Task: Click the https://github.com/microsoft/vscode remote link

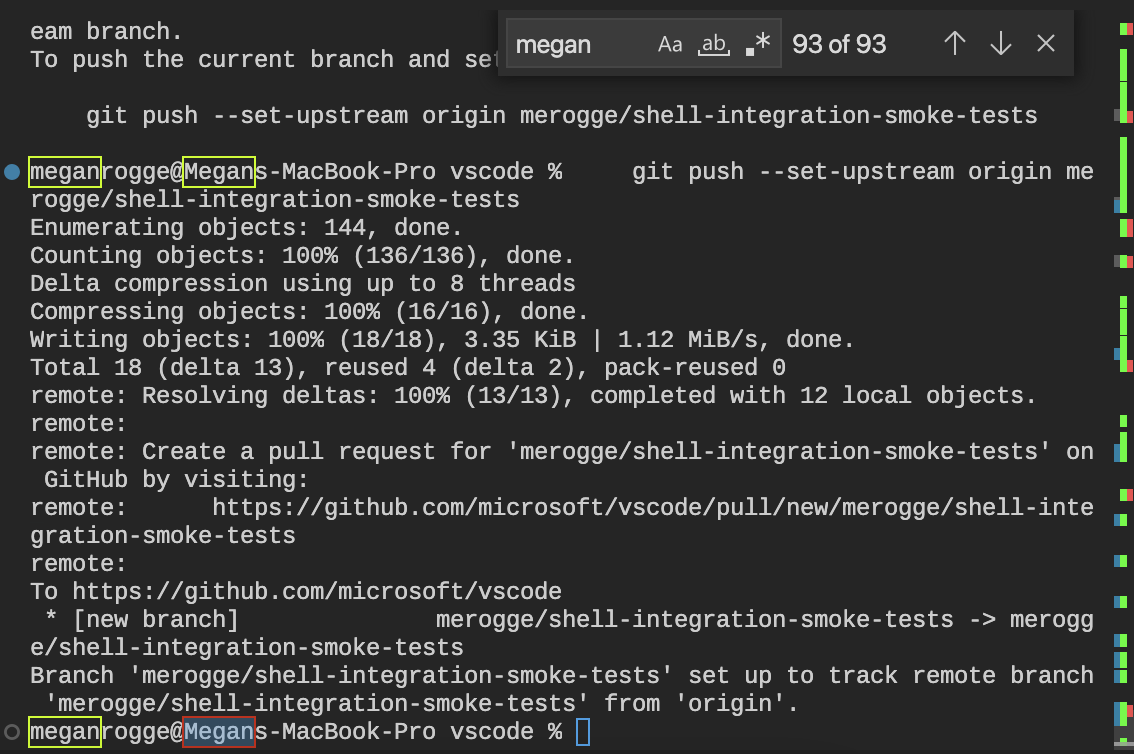Action: click(316, 592)
